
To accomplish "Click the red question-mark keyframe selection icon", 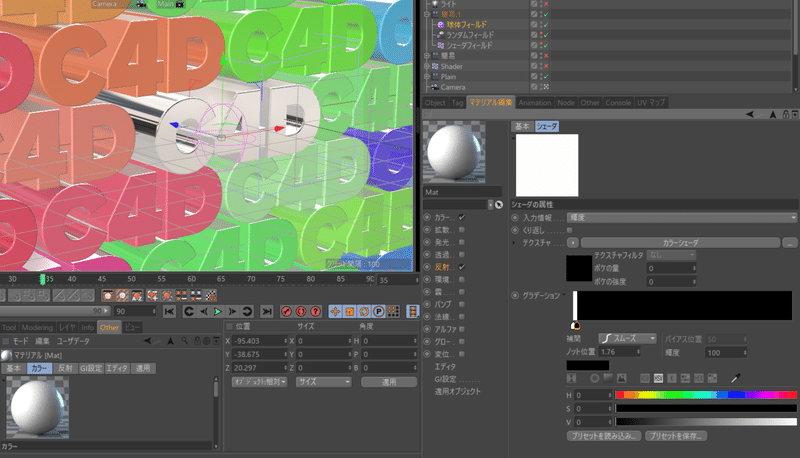I will coord(316,311).
